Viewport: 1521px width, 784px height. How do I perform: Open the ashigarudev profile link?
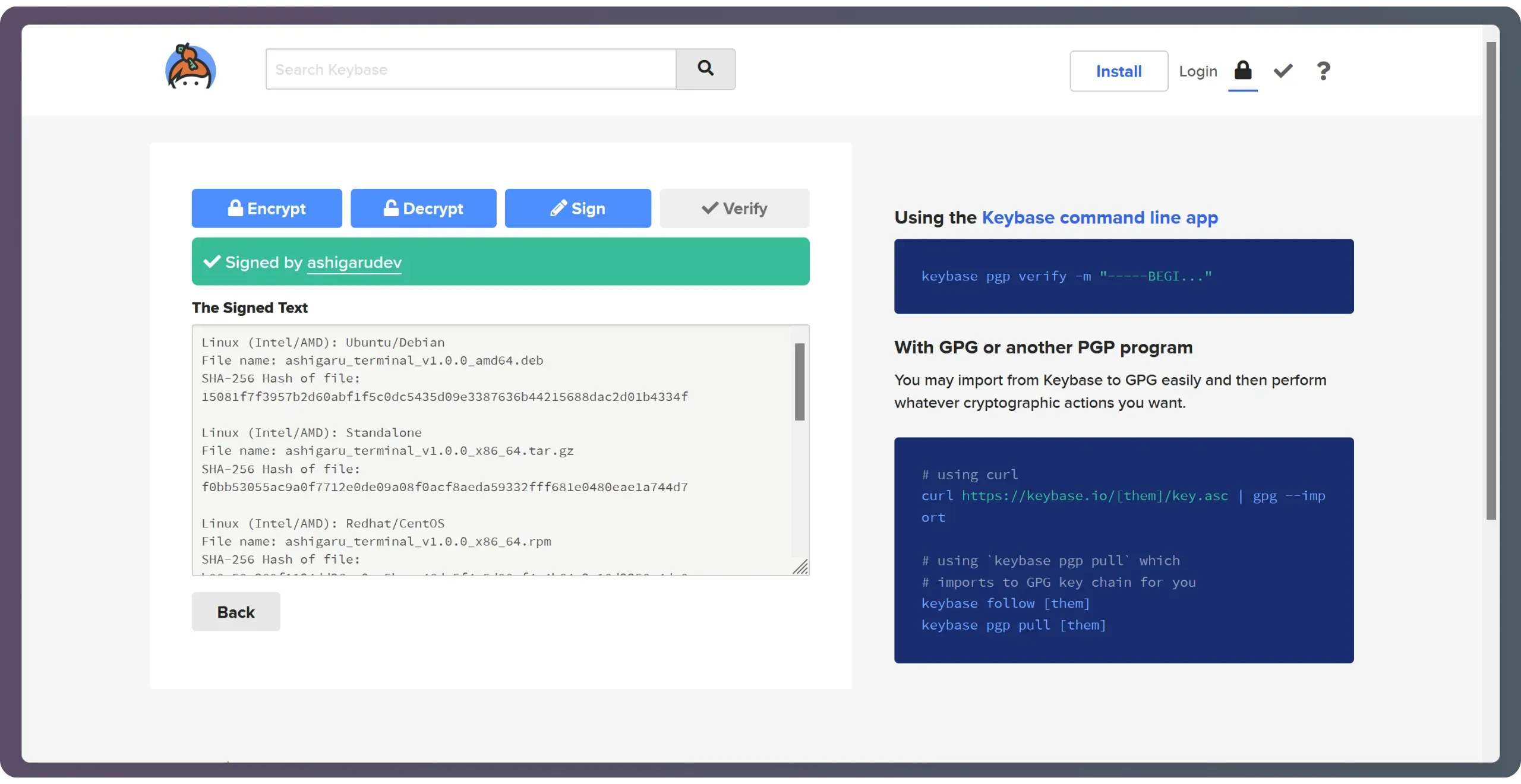[354, 263]
